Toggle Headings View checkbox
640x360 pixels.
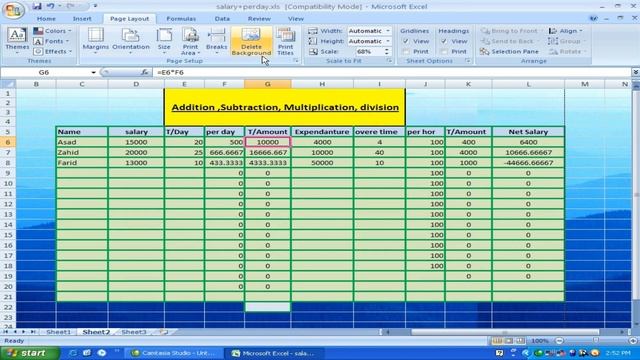coord(444,41)
